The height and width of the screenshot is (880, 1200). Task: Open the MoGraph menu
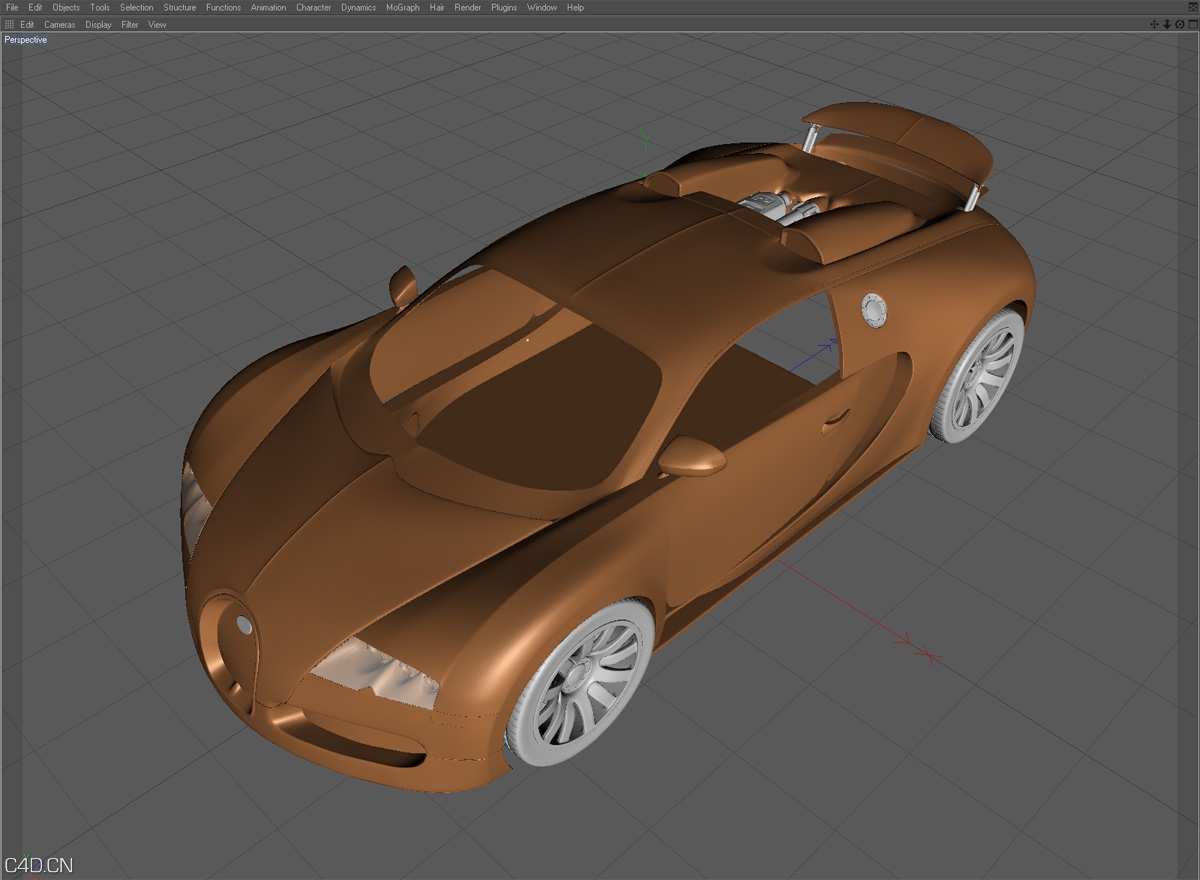pyautogui.click(x=402, y=7)
